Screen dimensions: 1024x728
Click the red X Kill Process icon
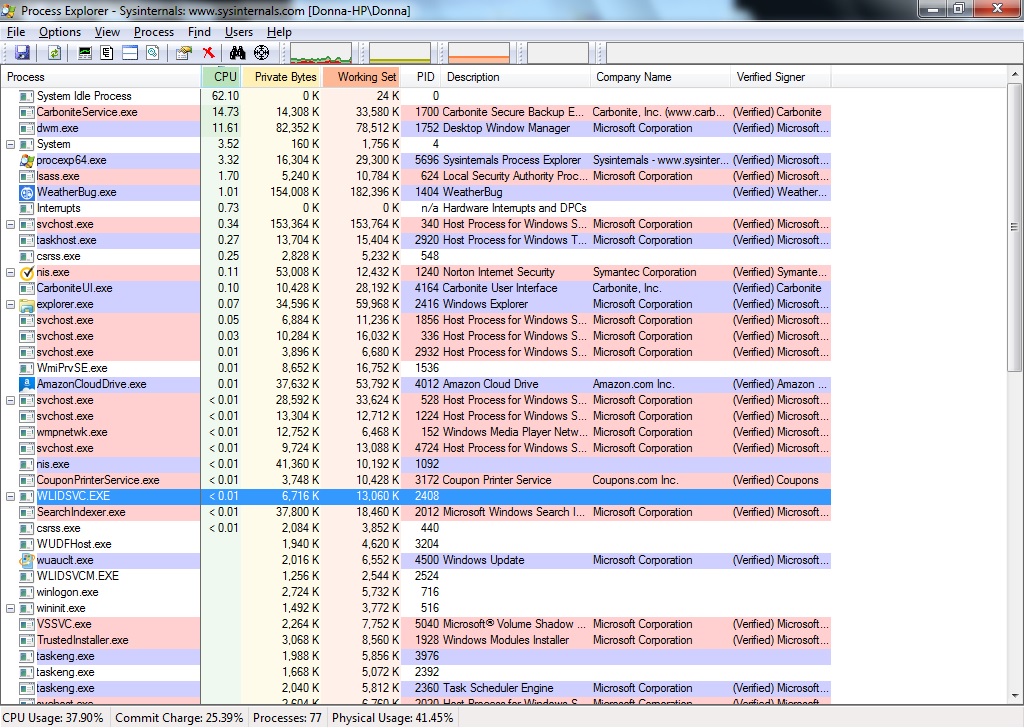[x=208, y=53]
